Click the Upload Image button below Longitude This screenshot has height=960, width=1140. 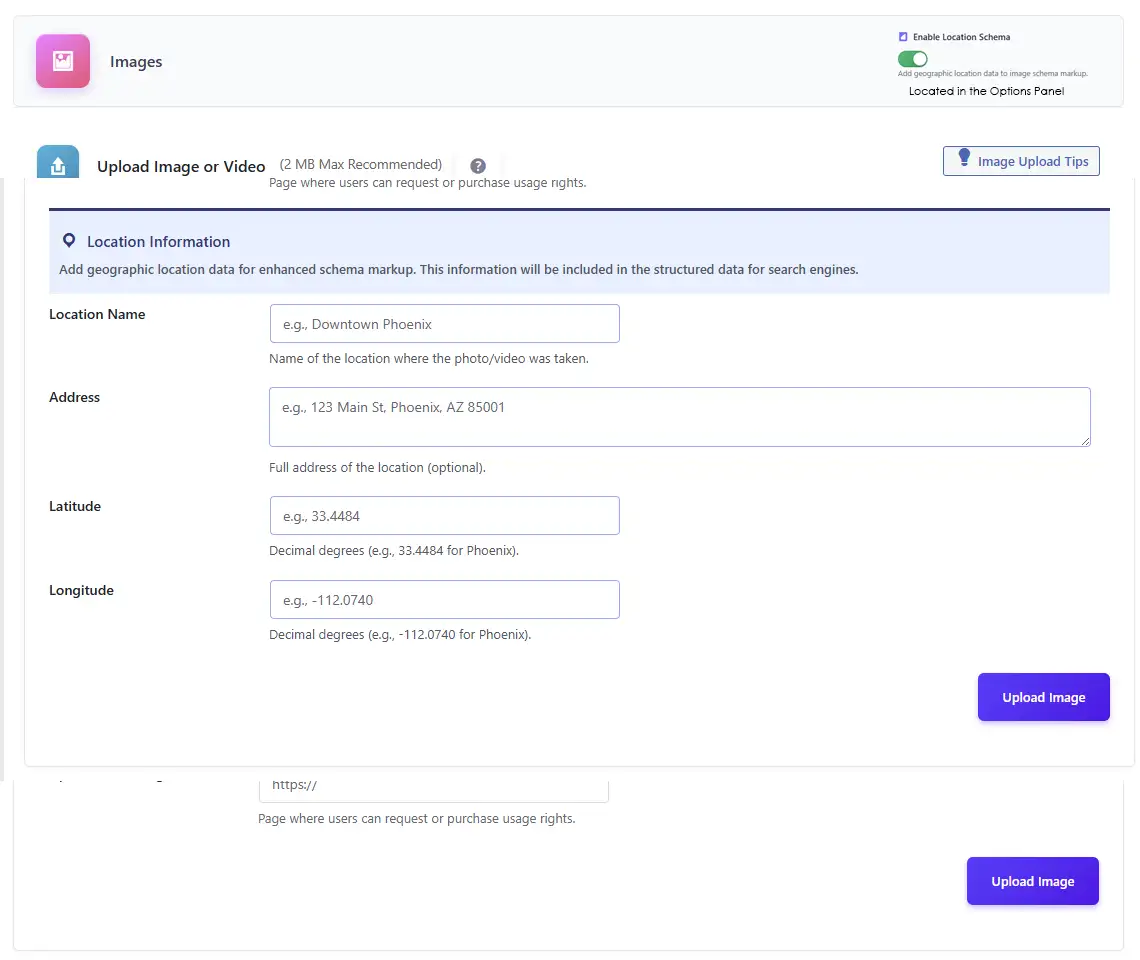pos(1043,697)
